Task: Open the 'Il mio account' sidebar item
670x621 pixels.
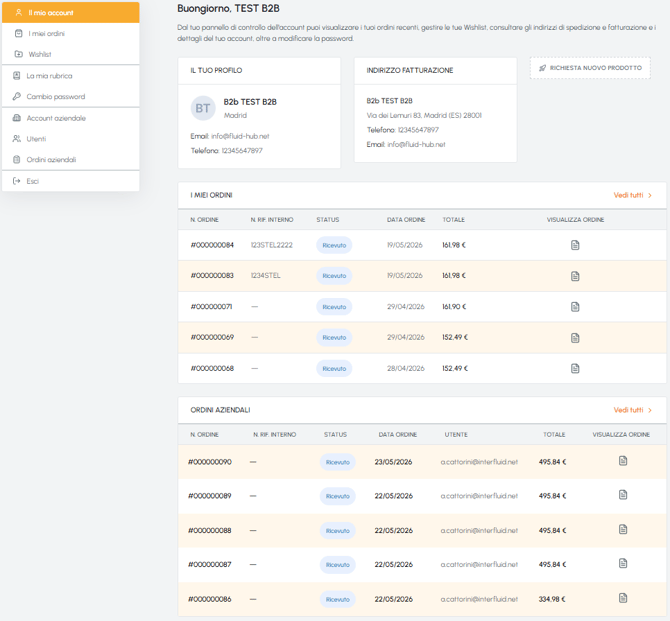Action: 71,12
